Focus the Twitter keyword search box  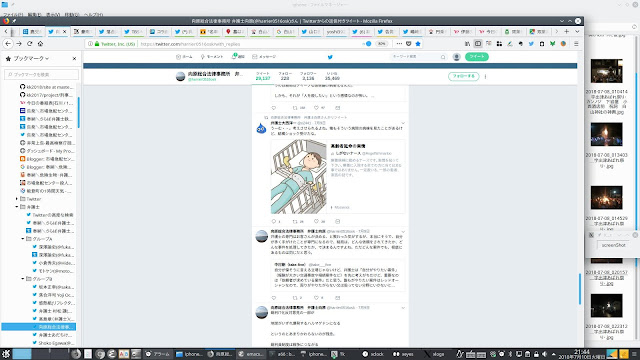point(418,57)
